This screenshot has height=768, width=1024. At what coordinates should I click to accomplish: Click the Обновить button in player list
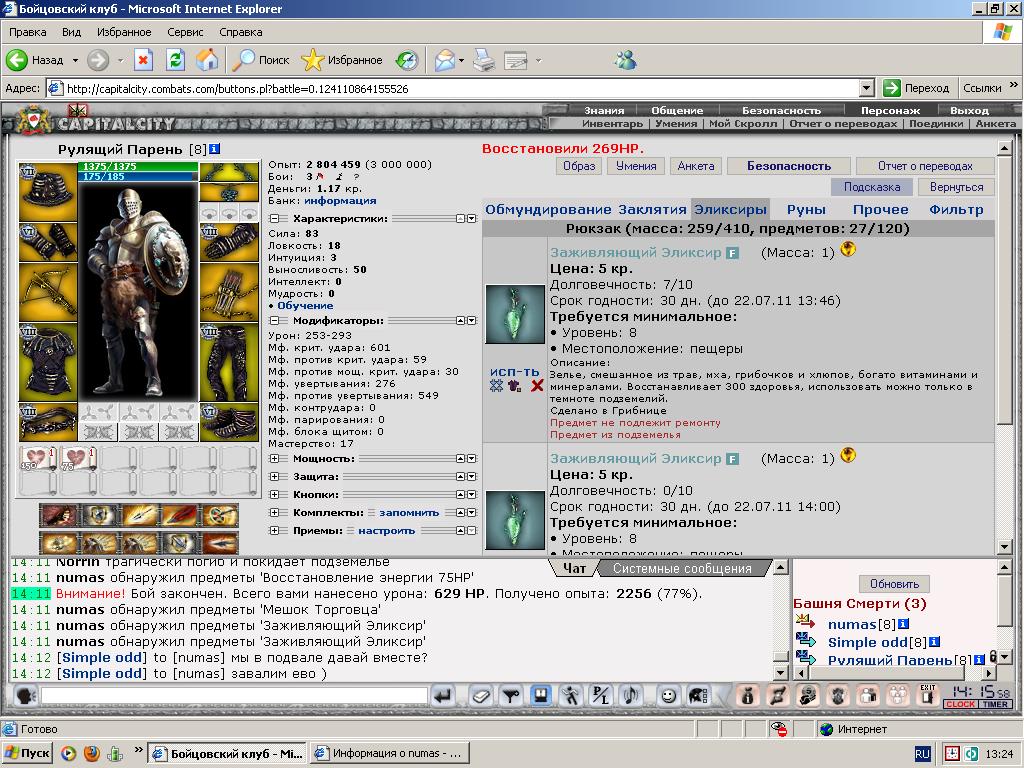894,584
